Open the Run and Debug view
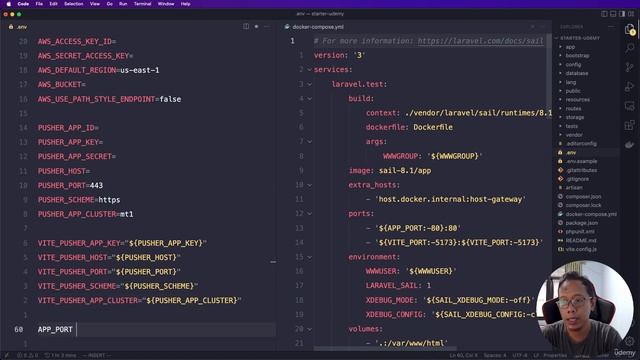 point(629,87)
